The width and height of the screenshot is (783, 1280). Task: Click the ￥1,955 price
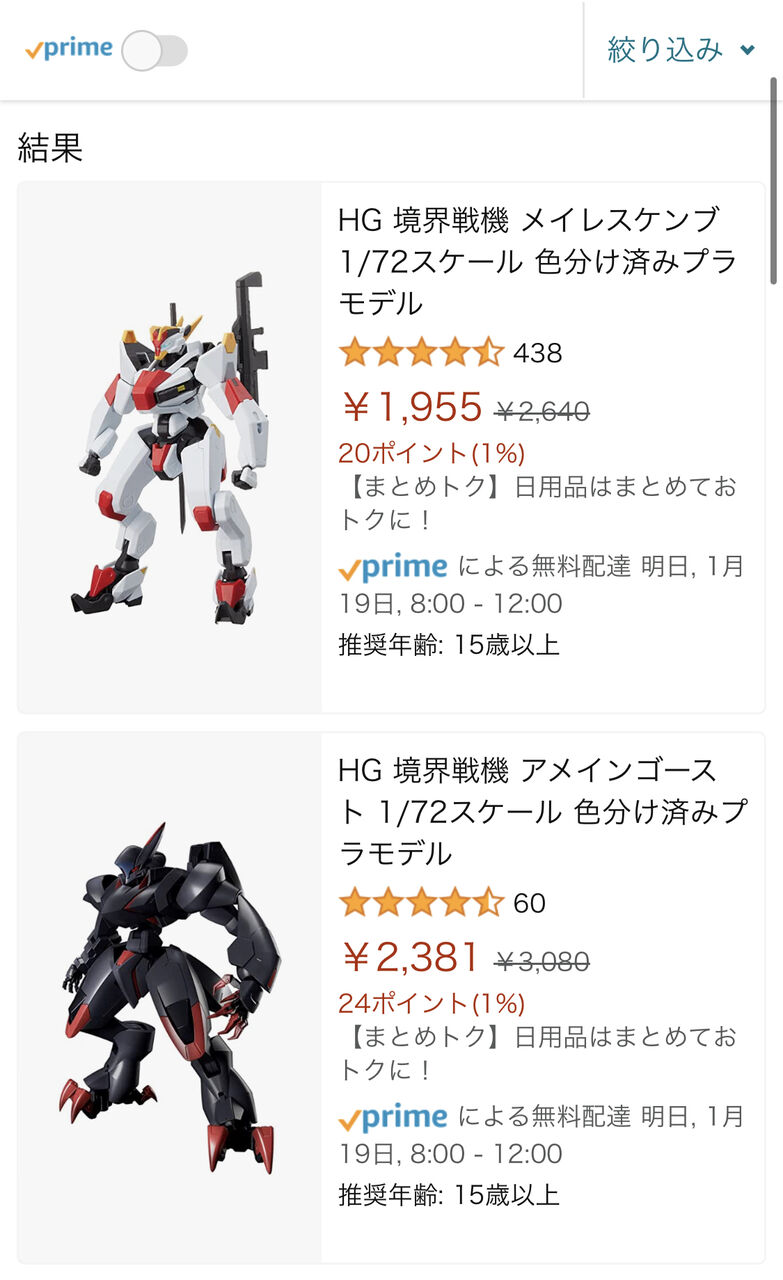coord(412,407)
